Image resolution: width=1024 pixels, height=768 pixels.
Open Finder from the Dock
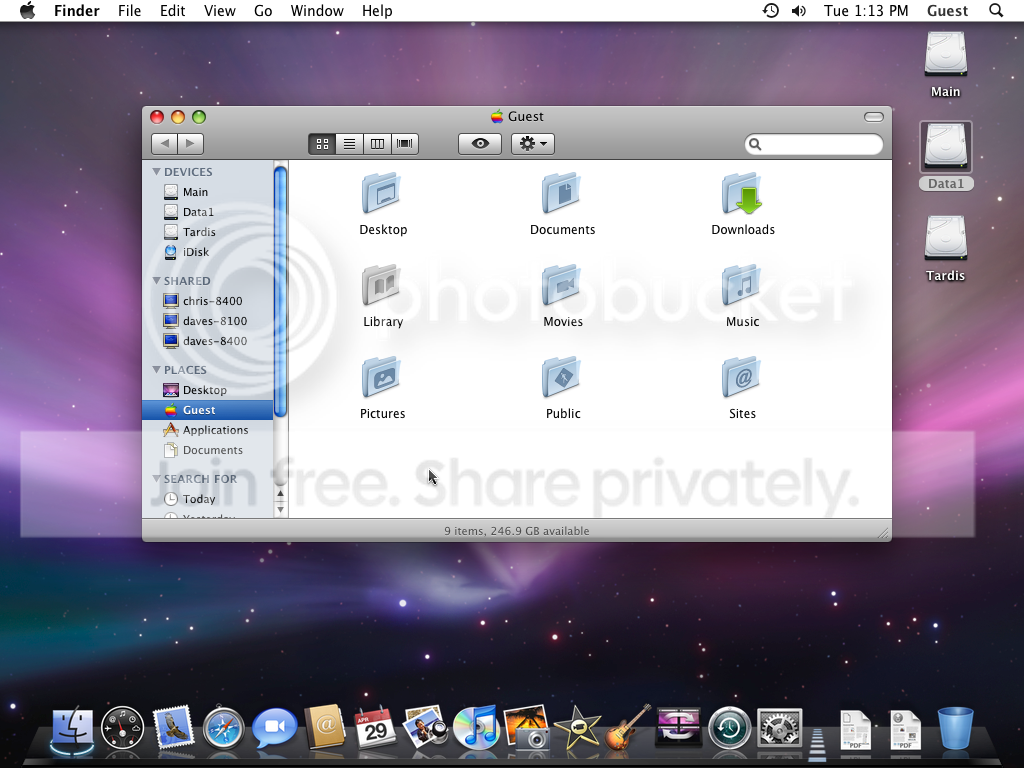72,728
